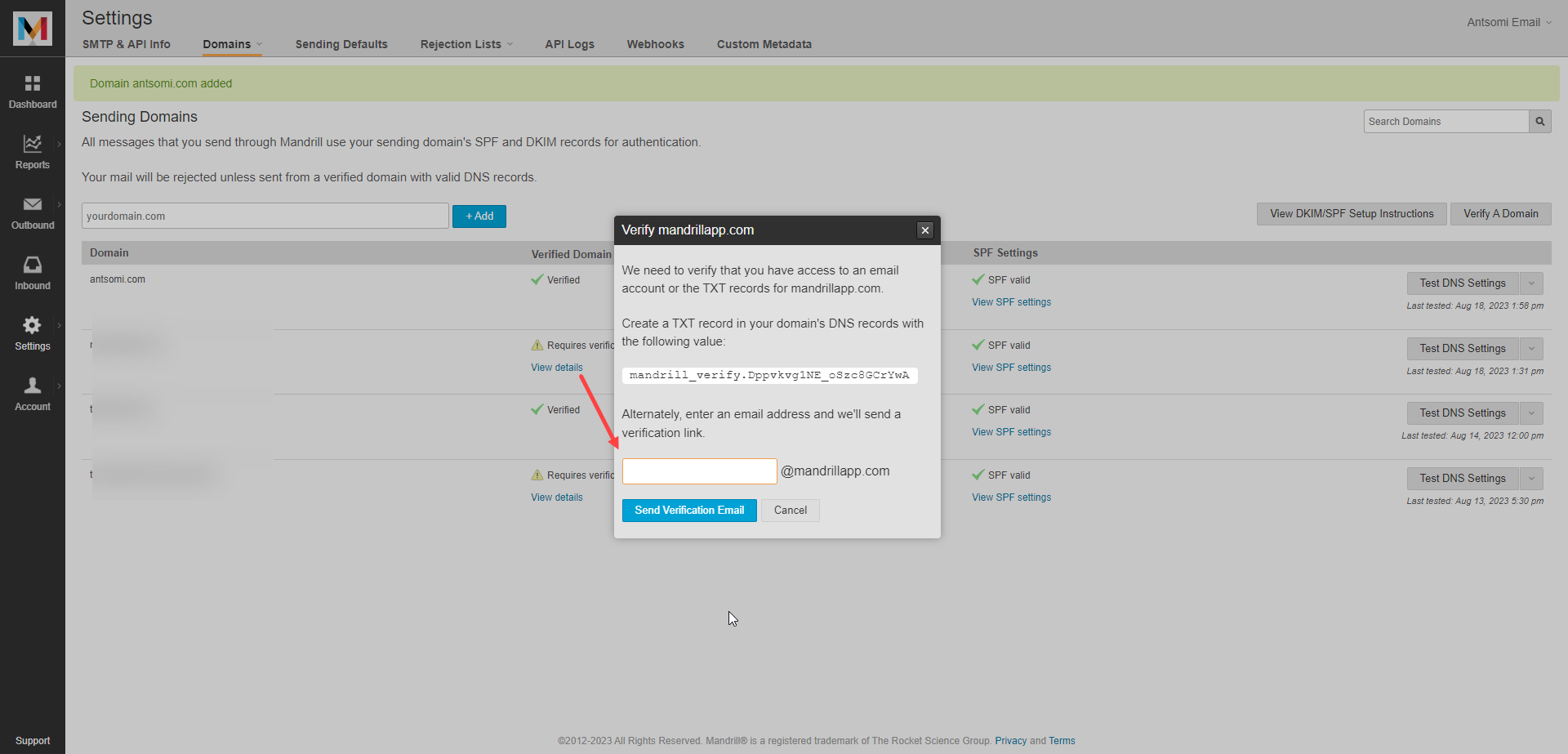This screenshot has width=1568, height=754.
Task: Open the Inbound tray icon
Action: click(x=33, y=265)
